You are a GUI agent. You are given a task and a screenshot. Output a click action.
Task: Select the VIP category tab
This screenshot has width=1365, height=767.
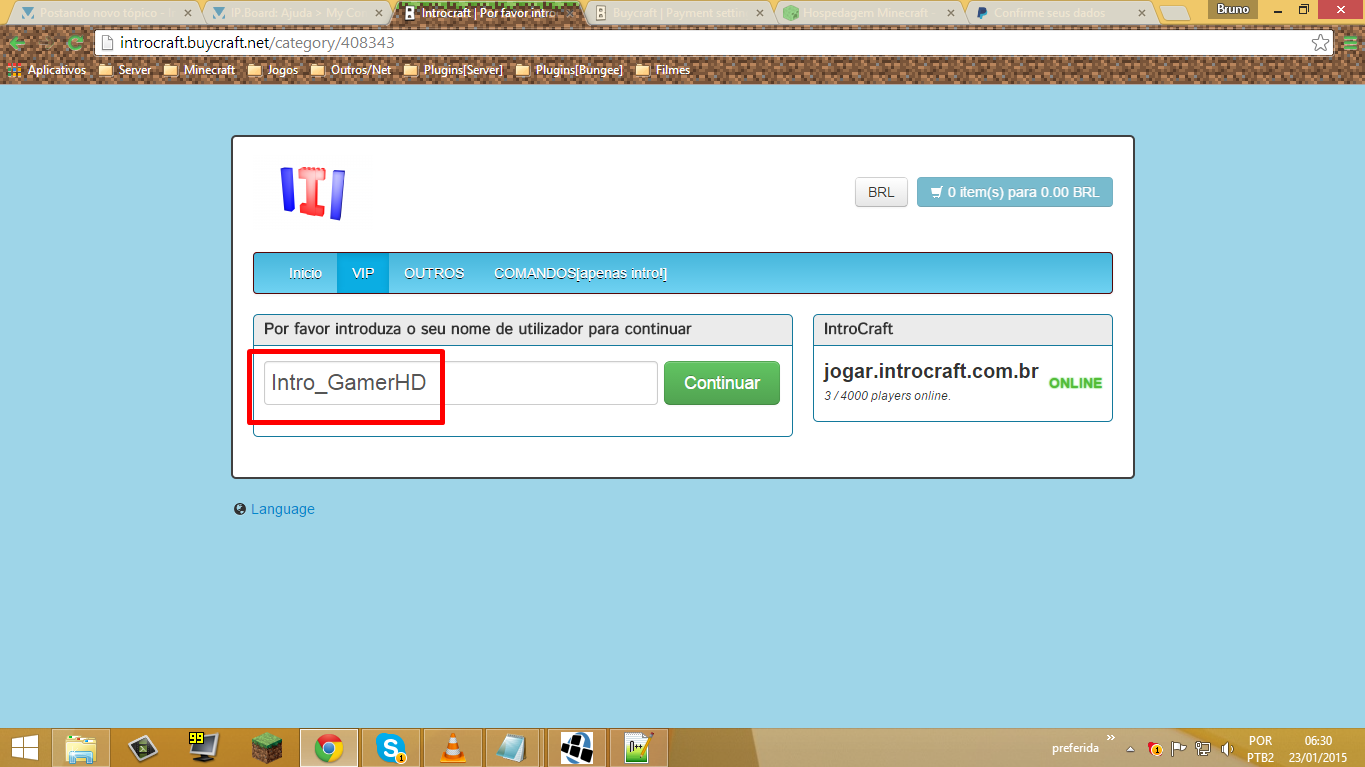pos(363,273)
